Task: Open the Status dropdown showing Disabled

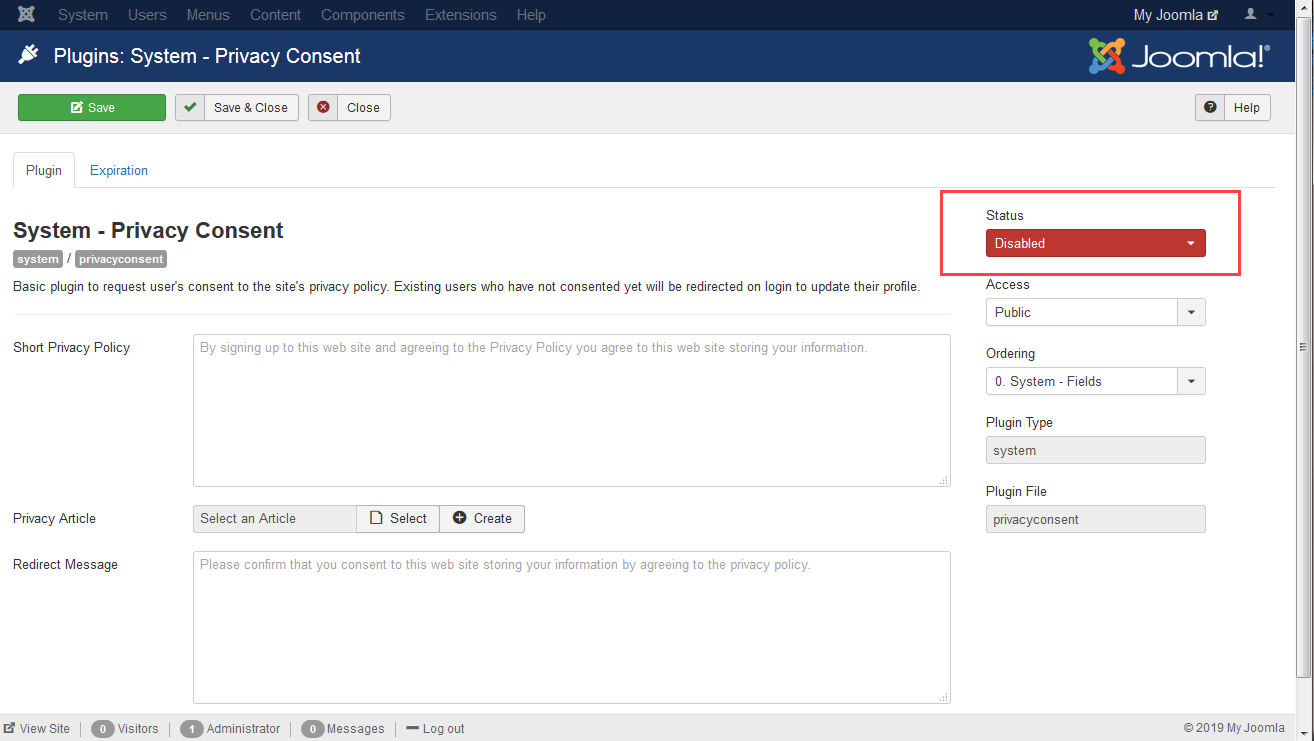Action: (1095, 243)
